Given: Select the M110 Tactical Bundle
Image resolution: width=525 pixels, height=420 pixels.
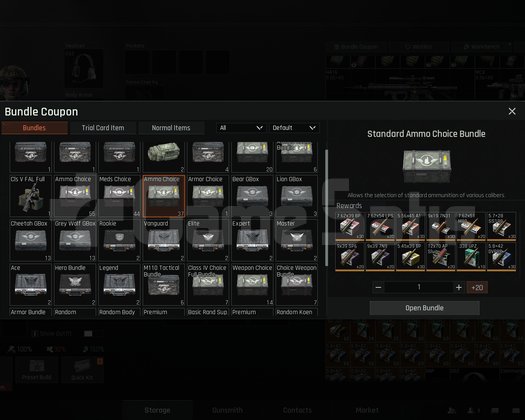Looking at the screenshot, I should pos(164,285).
